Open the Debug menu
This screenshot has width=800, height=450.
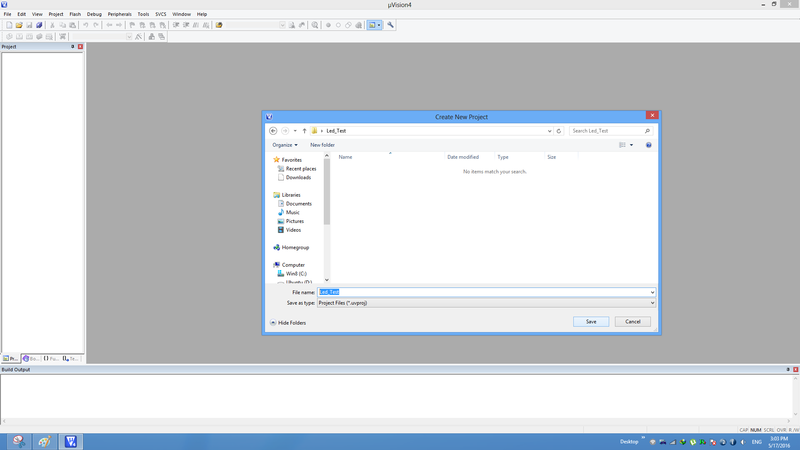[94, 14]
